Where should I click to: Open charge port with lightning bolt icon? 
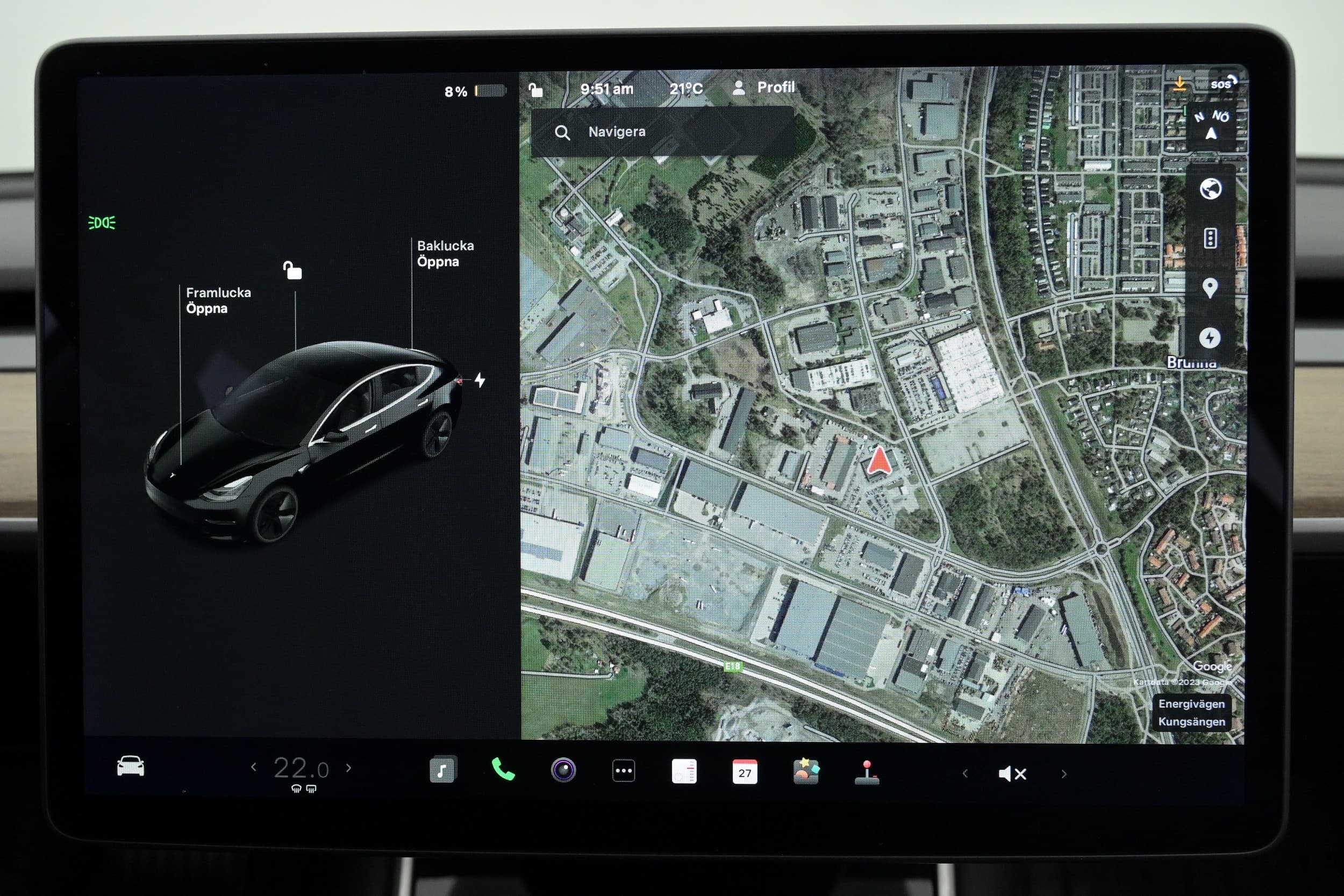coord(480,379)
